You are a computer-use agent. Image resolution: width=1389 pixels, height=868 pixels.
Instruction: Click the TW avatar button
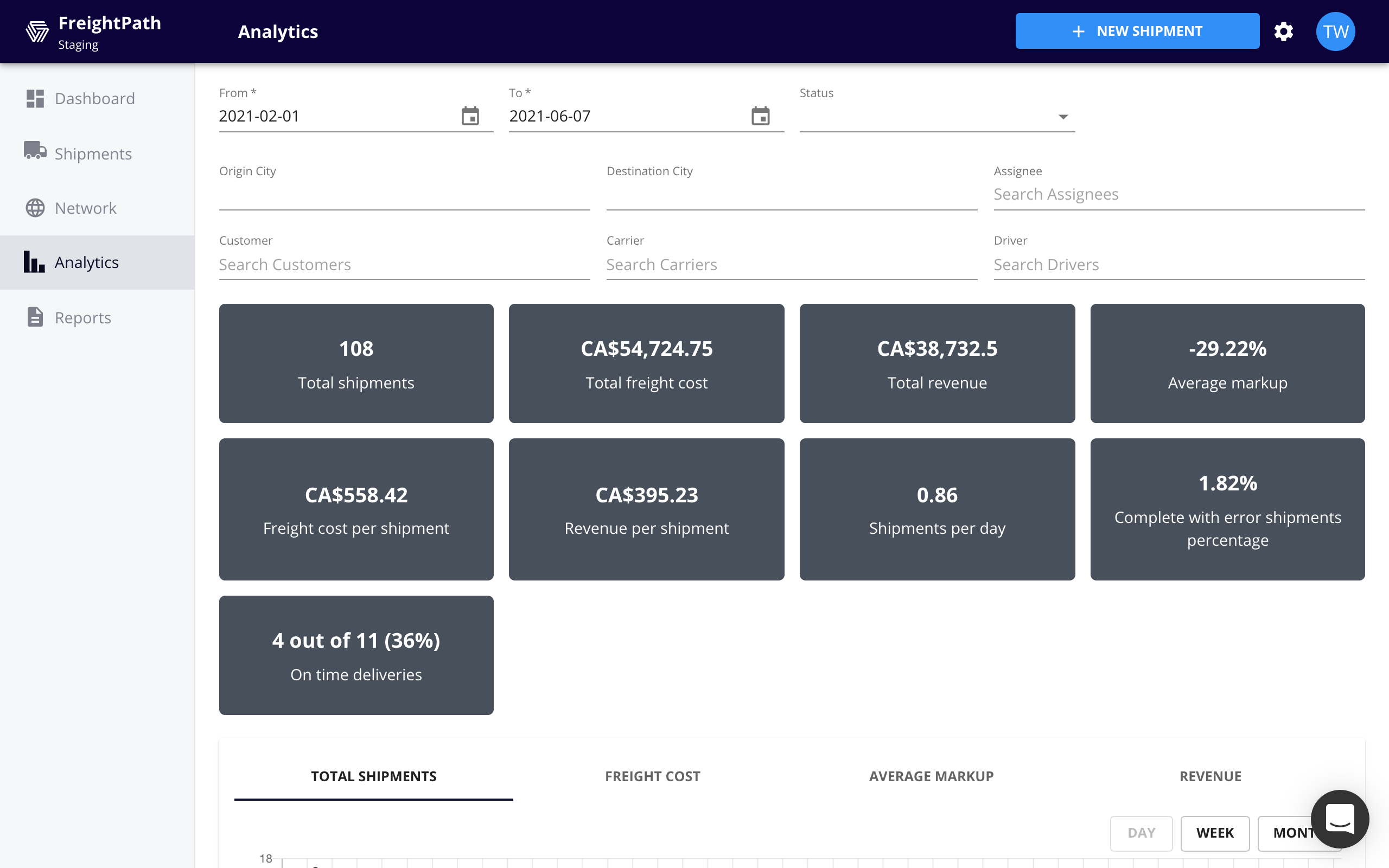1335,31
